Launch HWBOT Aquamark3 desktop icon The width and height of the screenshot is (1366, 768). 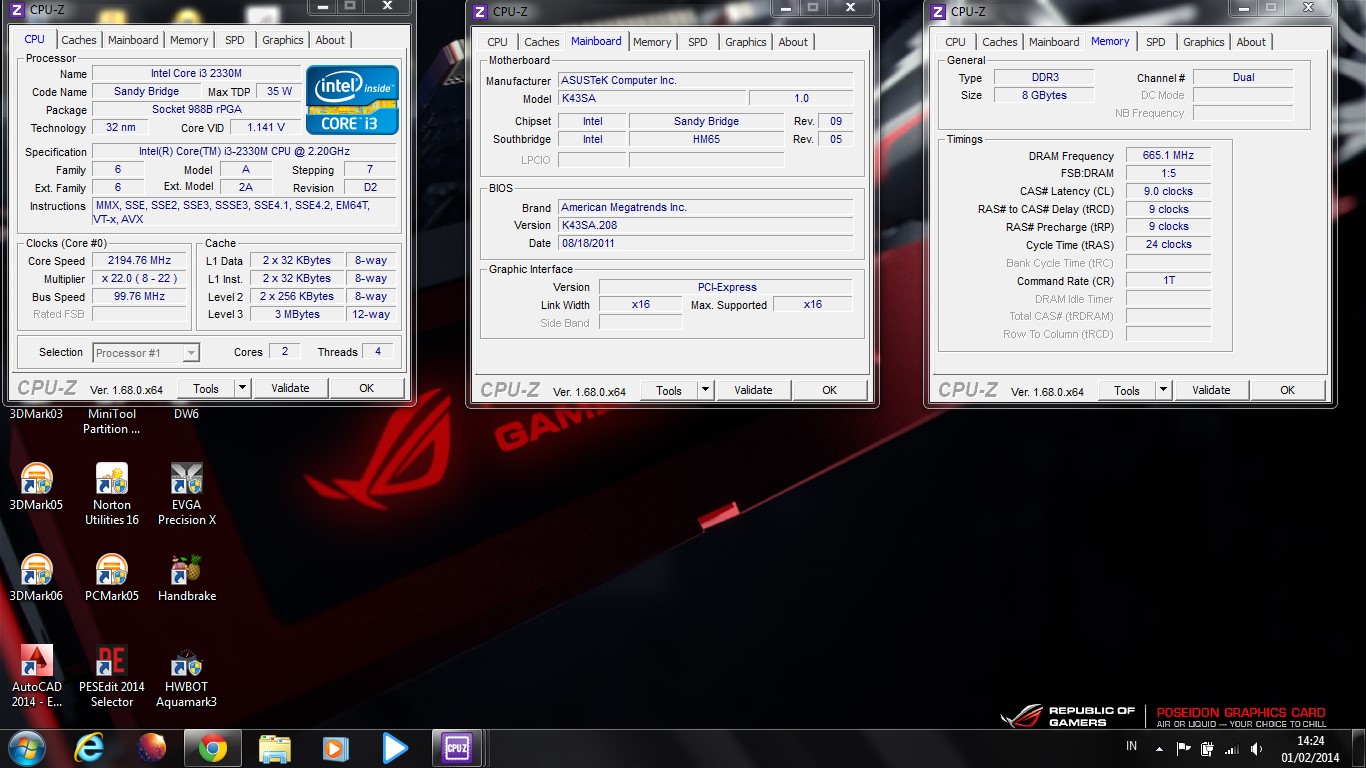(186, 676)
